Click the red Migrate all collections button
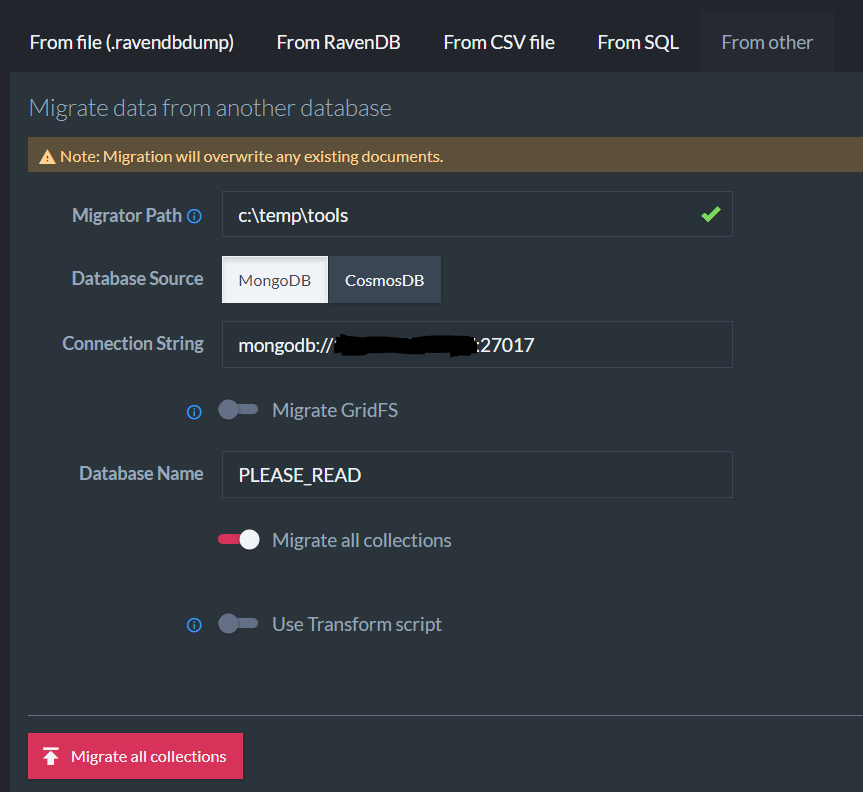The height and width of the screenshot is (792, 863). [x=135, y=756]
